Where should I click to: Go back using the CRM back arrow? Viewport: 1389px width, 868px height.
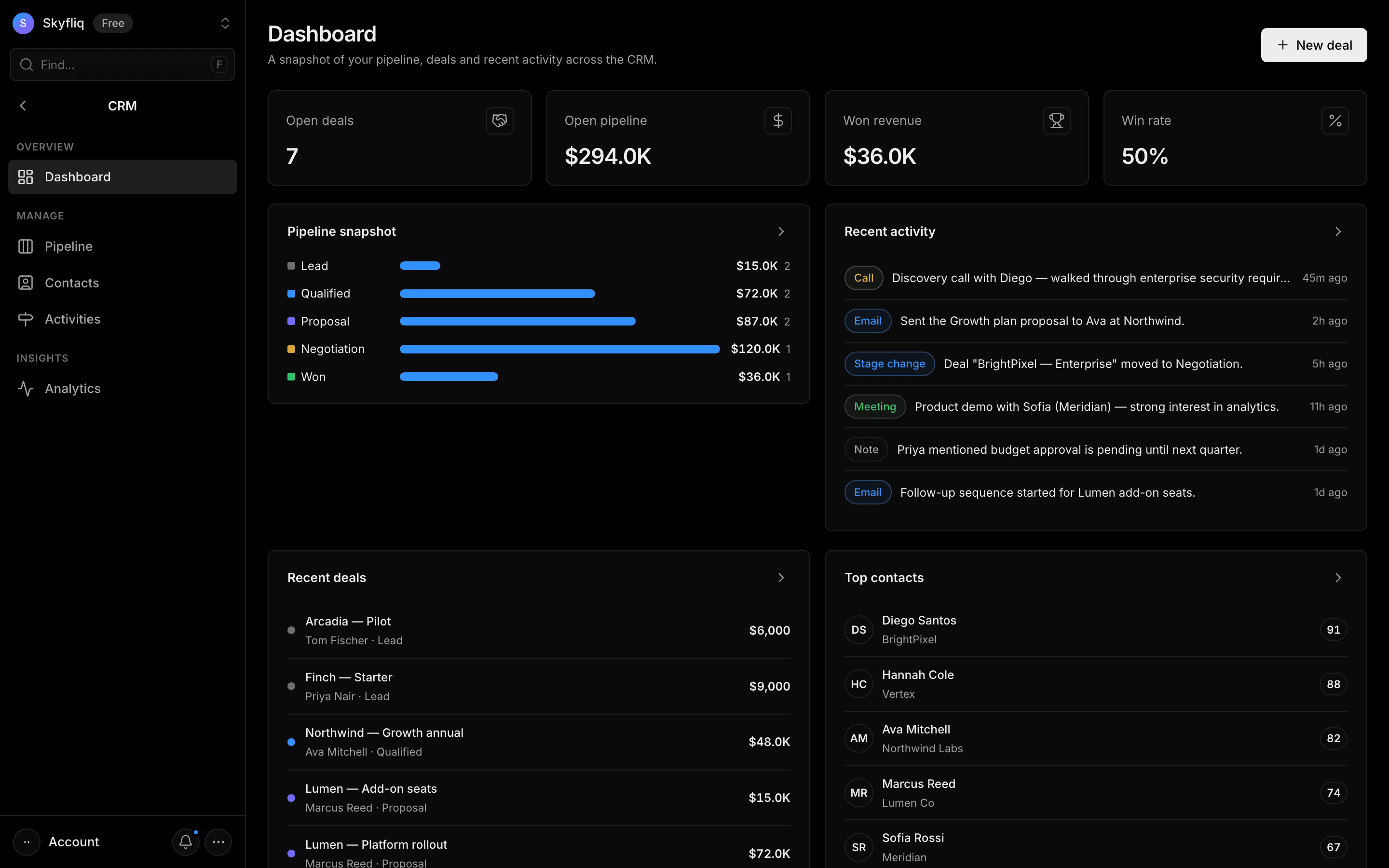(23, 106)
